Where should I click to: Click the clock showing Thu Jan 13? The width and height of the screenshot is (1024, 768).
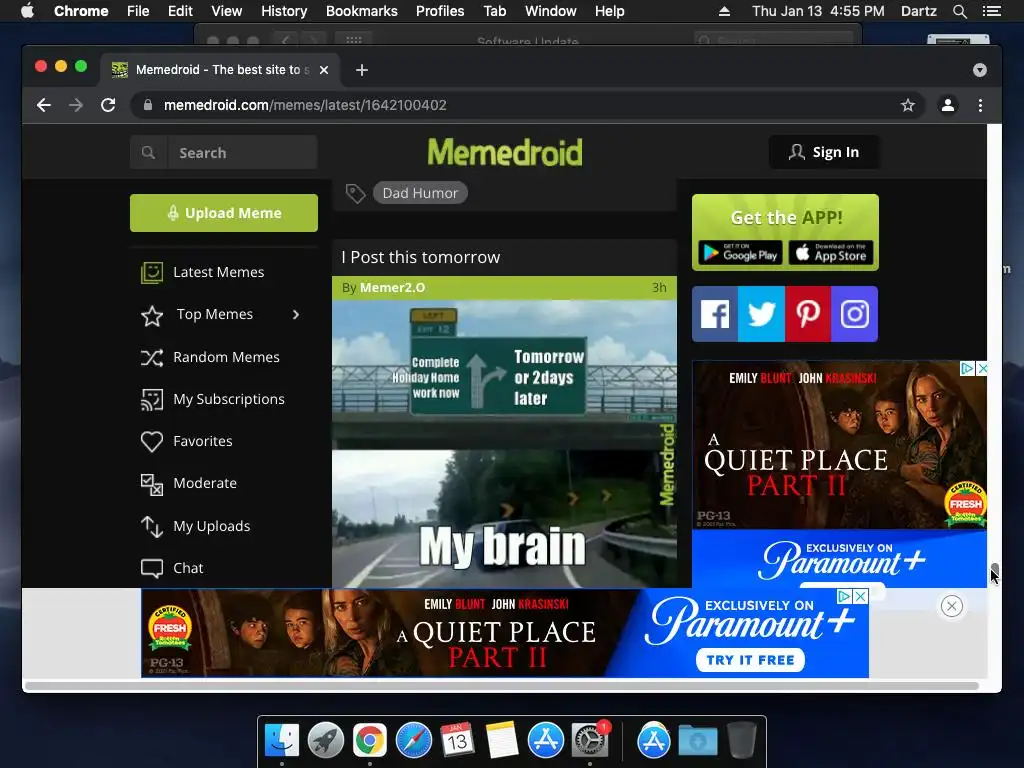pos(818,11)
